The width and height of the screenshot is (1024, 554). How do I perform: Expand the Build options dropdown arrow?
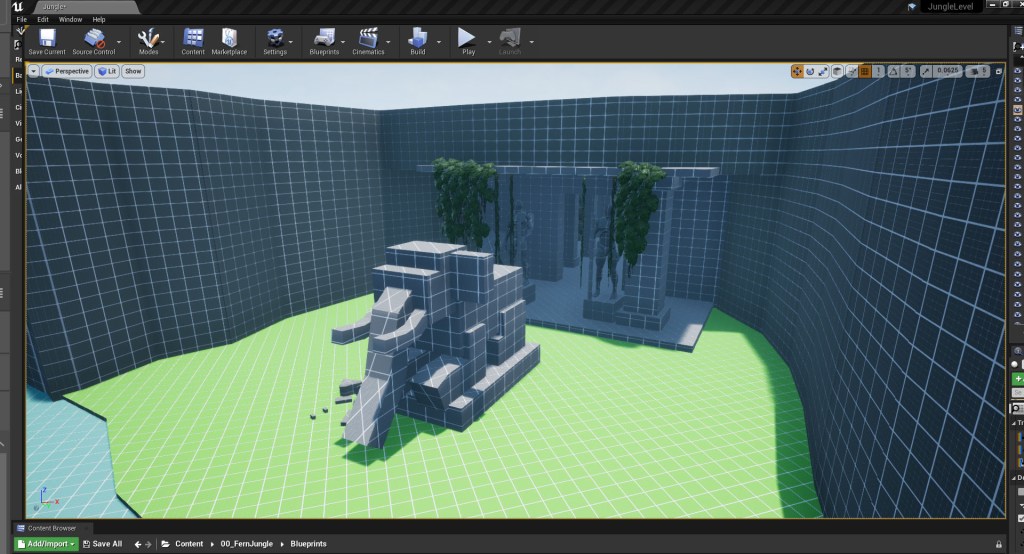[438, 42]
